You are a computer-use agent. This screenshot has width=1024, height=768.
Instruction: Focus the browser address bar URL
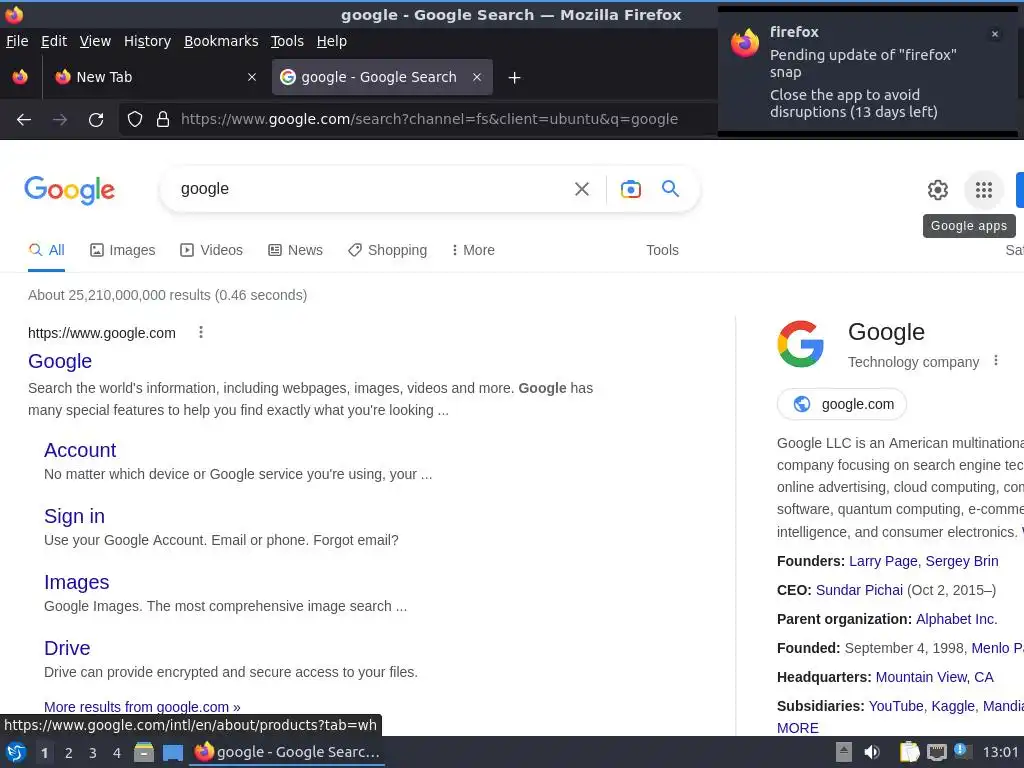click(429, 120)
